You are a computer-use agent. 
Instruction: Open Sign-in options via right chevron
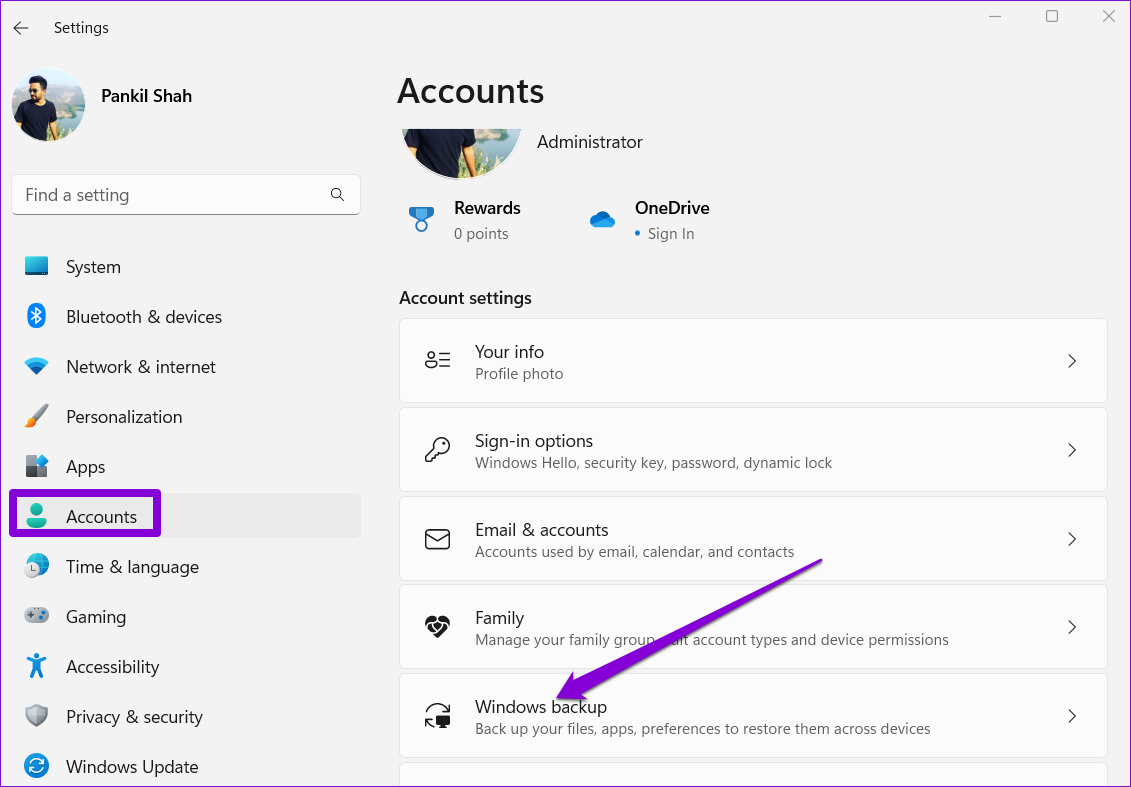(1071, 450)
